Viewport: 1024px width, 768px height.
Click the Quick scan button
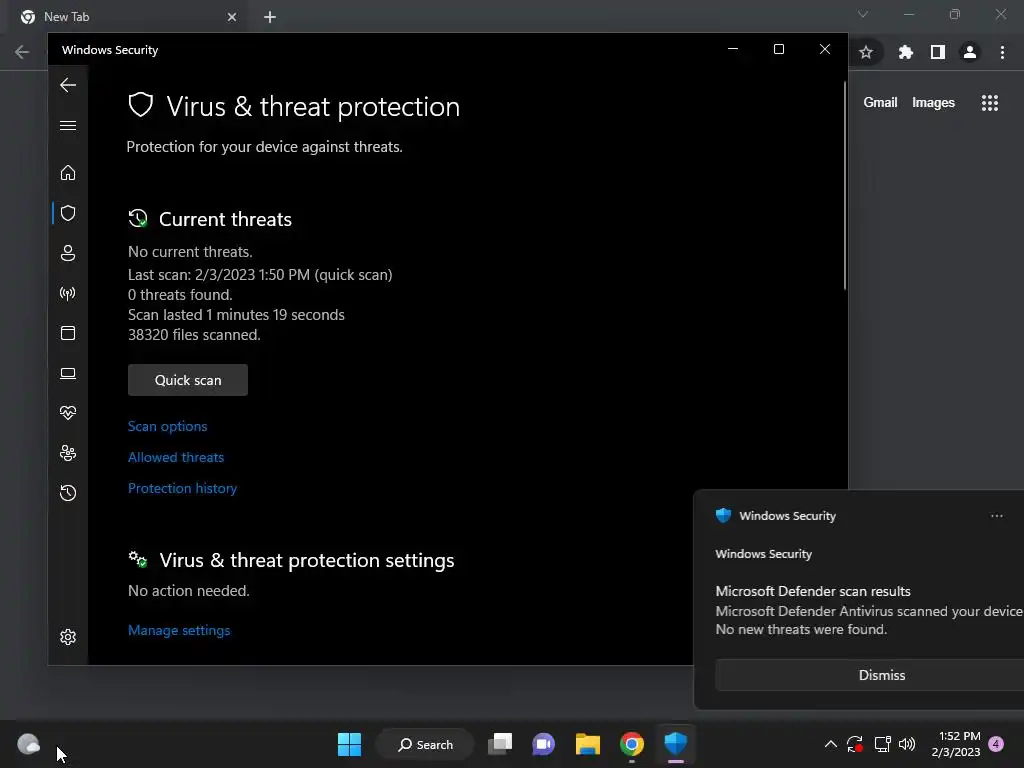click(188, 380)
